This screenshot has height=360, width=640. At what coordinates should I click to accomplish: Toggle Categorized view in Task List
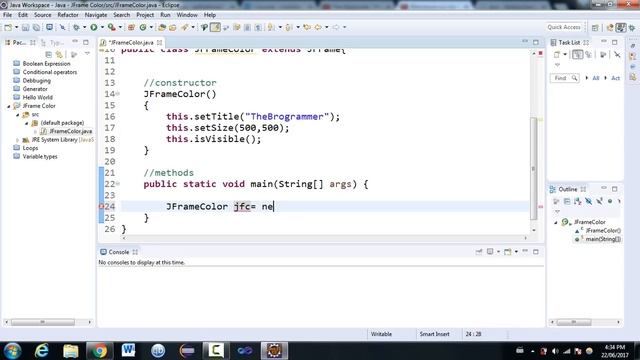[x=577, y=55]
